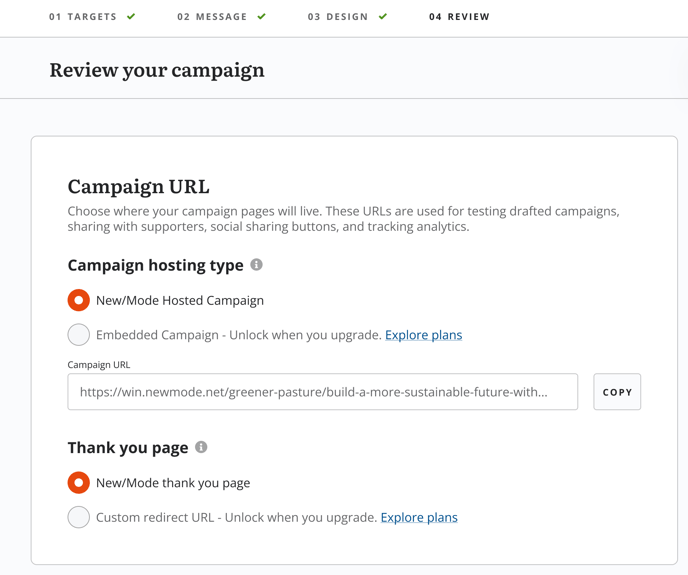Open the 02 Message step
This screenshot has height=575, width=688.
tap(212, 17)
